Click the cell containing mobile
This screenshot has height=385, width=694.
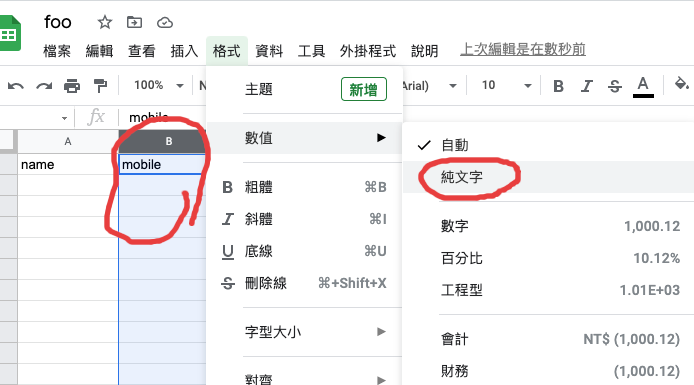162,165
